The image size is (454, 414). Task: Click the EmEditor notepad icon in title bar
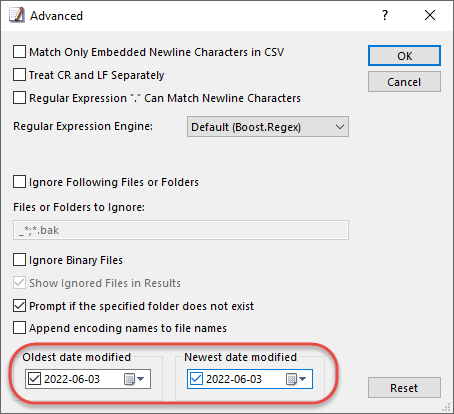click(17, 15)
